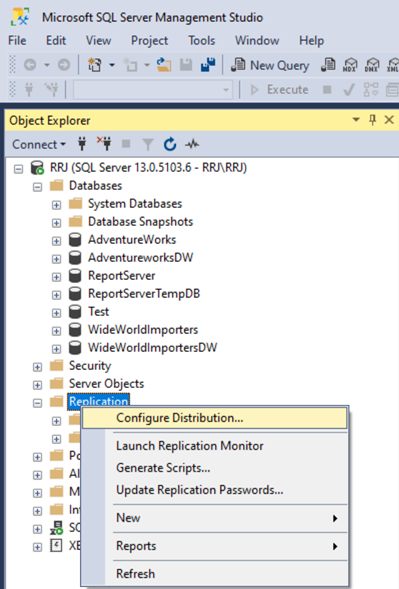Choose Refresh from the context menu
This screenshot has height=589, width=399.
[215, 574]
